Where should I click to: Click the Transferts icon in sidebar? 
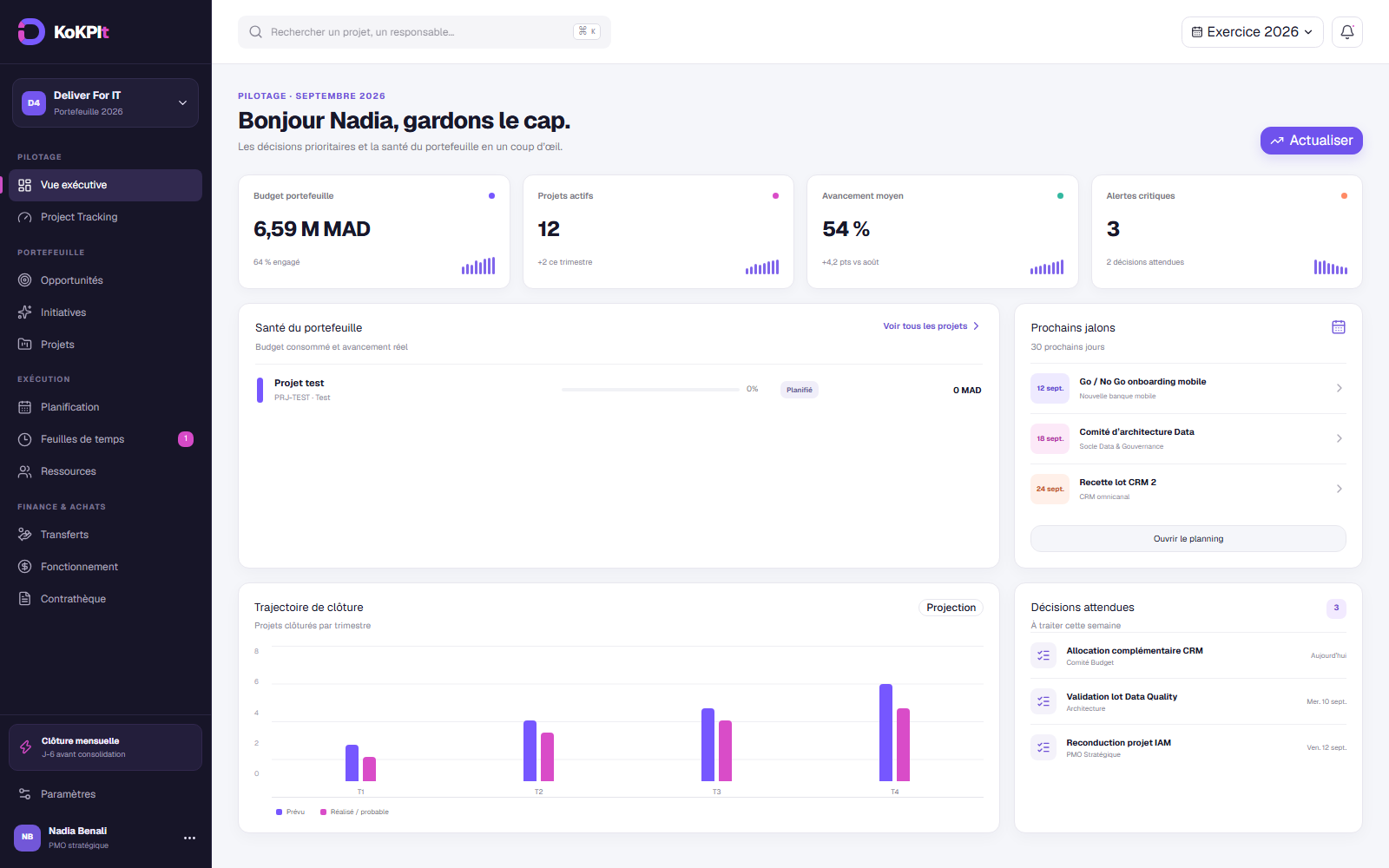pyautogui.click(x=25, y=535)
